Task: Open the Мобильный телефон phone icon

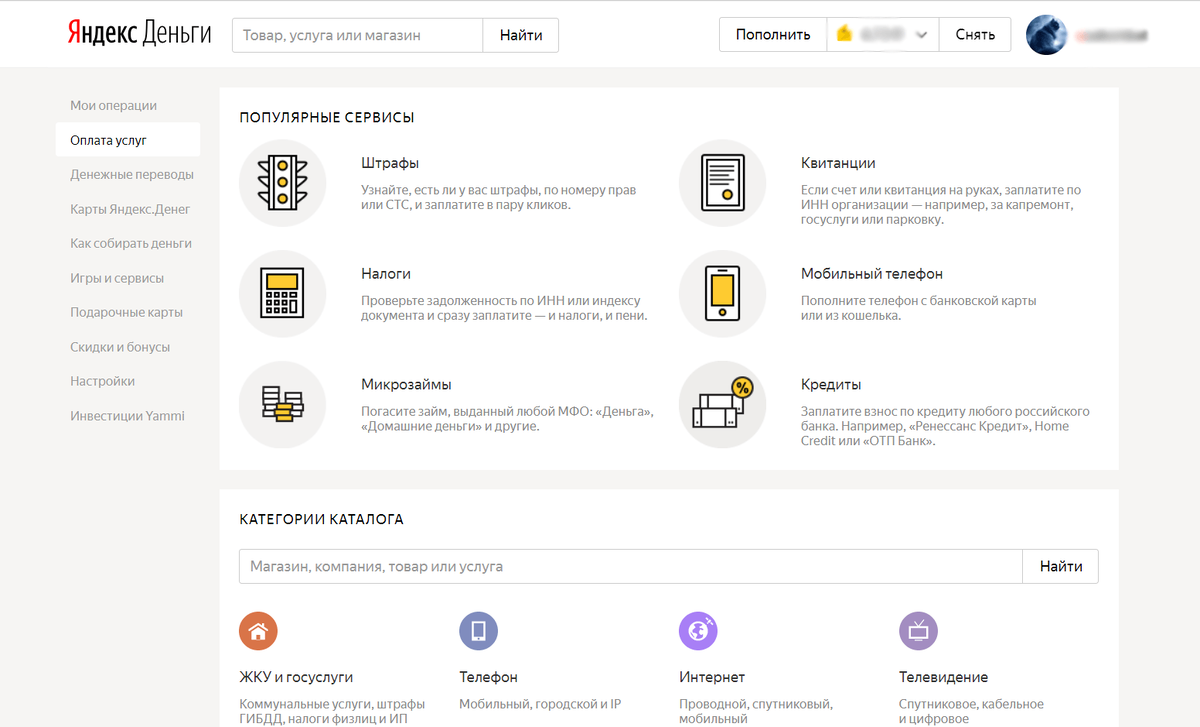Action: [723, 294]
